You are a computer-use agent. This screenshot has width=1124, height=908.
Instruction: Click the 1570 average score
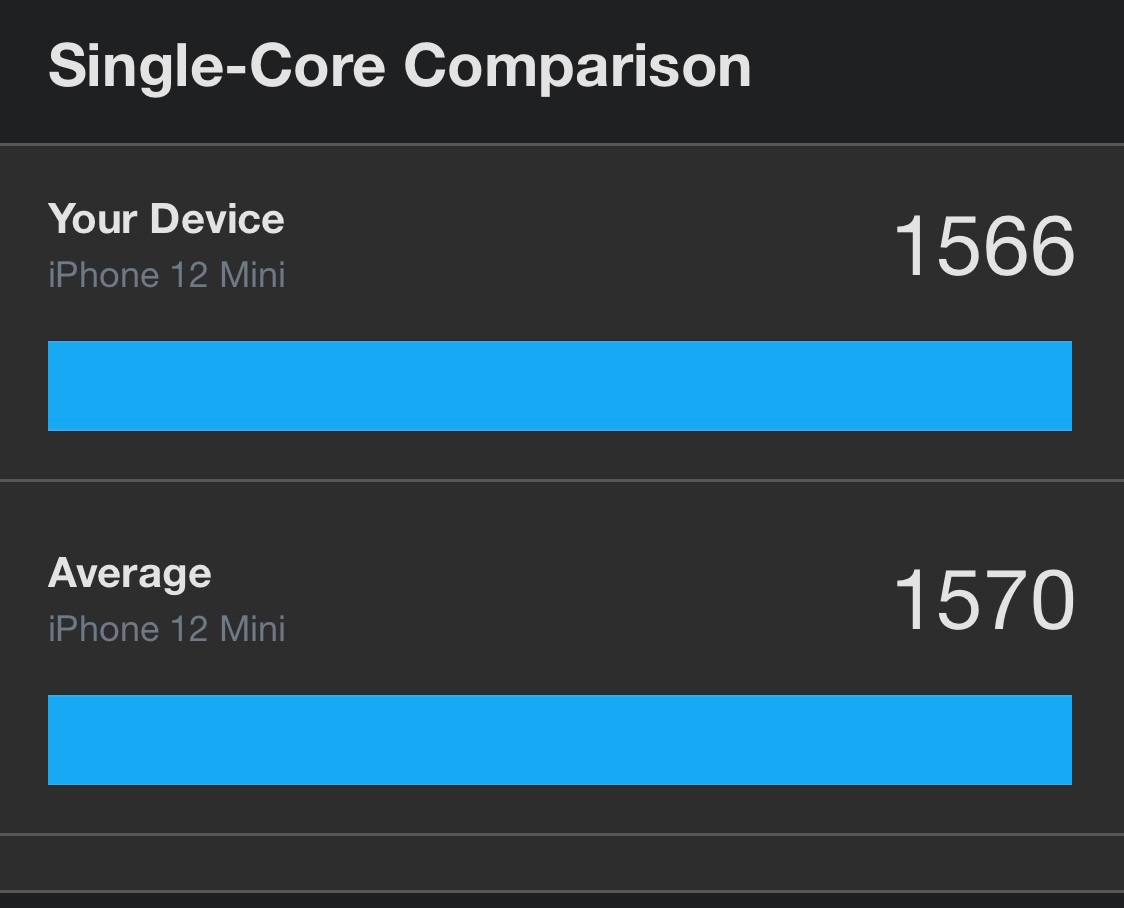(983, 601)
